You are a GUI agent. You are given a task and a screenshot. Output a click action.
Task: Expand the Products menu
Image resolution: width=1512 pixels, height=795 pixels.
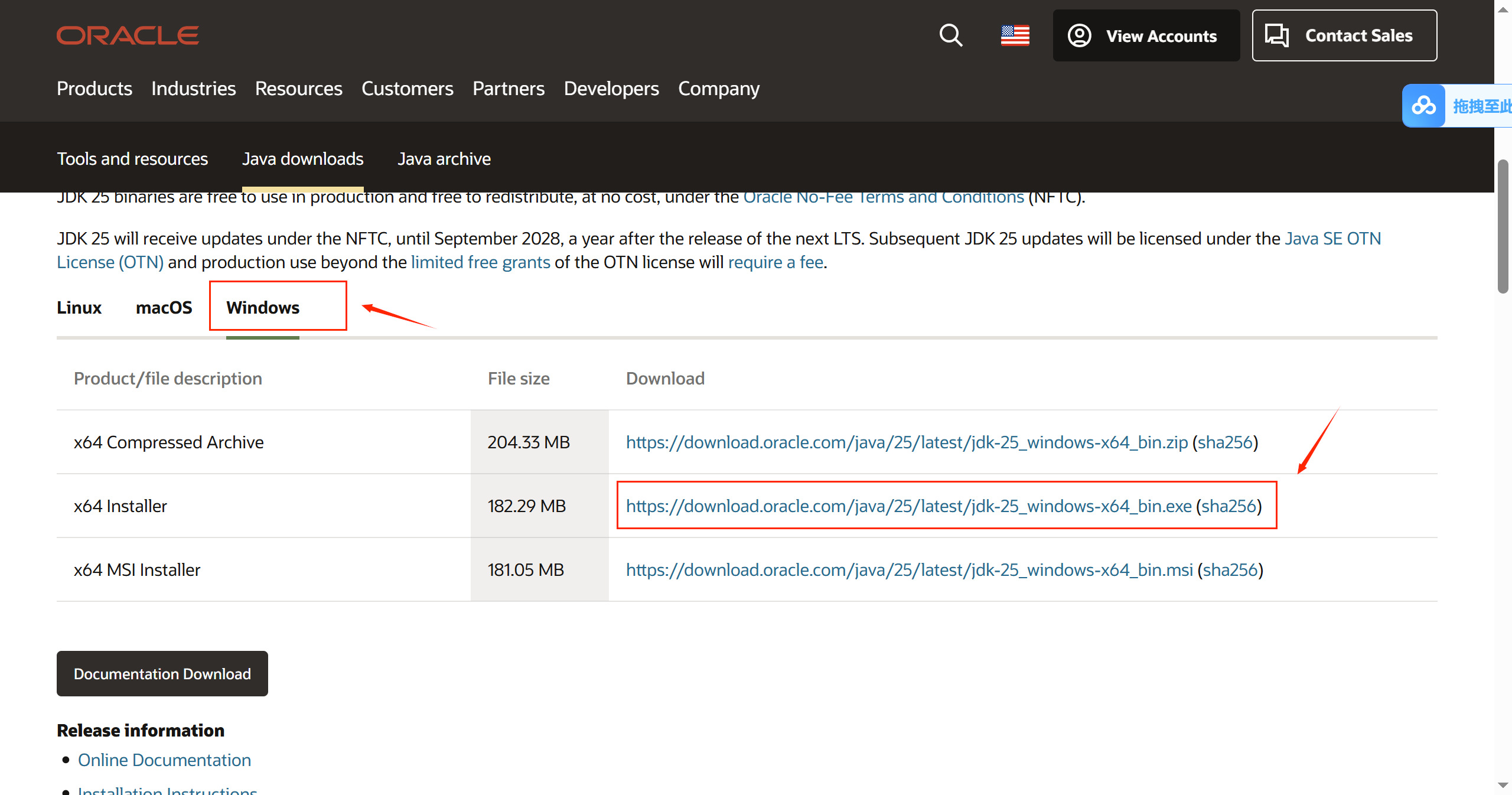coord(94,89)
